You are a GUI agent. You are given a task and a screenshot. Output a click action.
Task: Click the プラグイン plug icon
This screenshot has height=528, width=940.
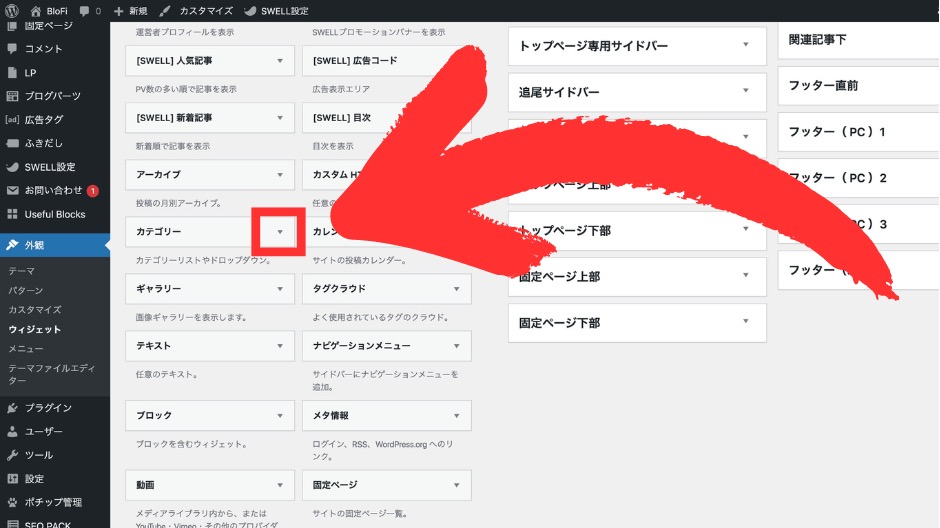point(12,408)
